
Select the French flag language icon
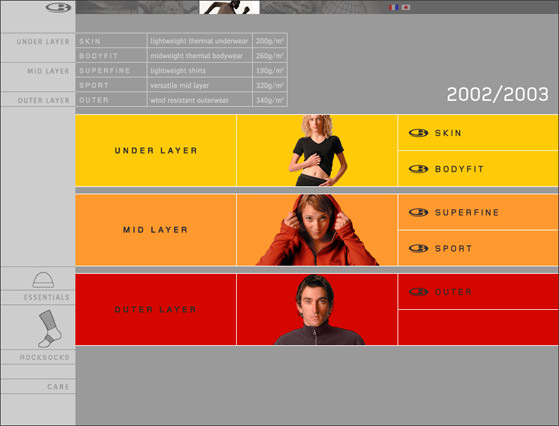click(394, 7)
